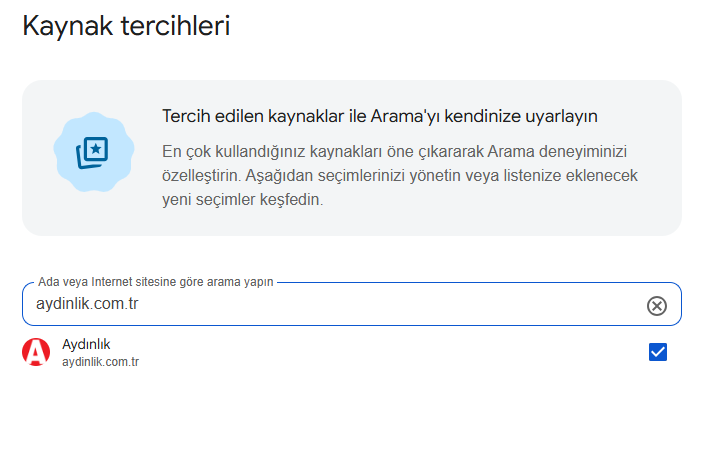This screenshot has width=713, height=452.
Task: Click the search field containing aydinlik.com.tr
Action: 351,304
